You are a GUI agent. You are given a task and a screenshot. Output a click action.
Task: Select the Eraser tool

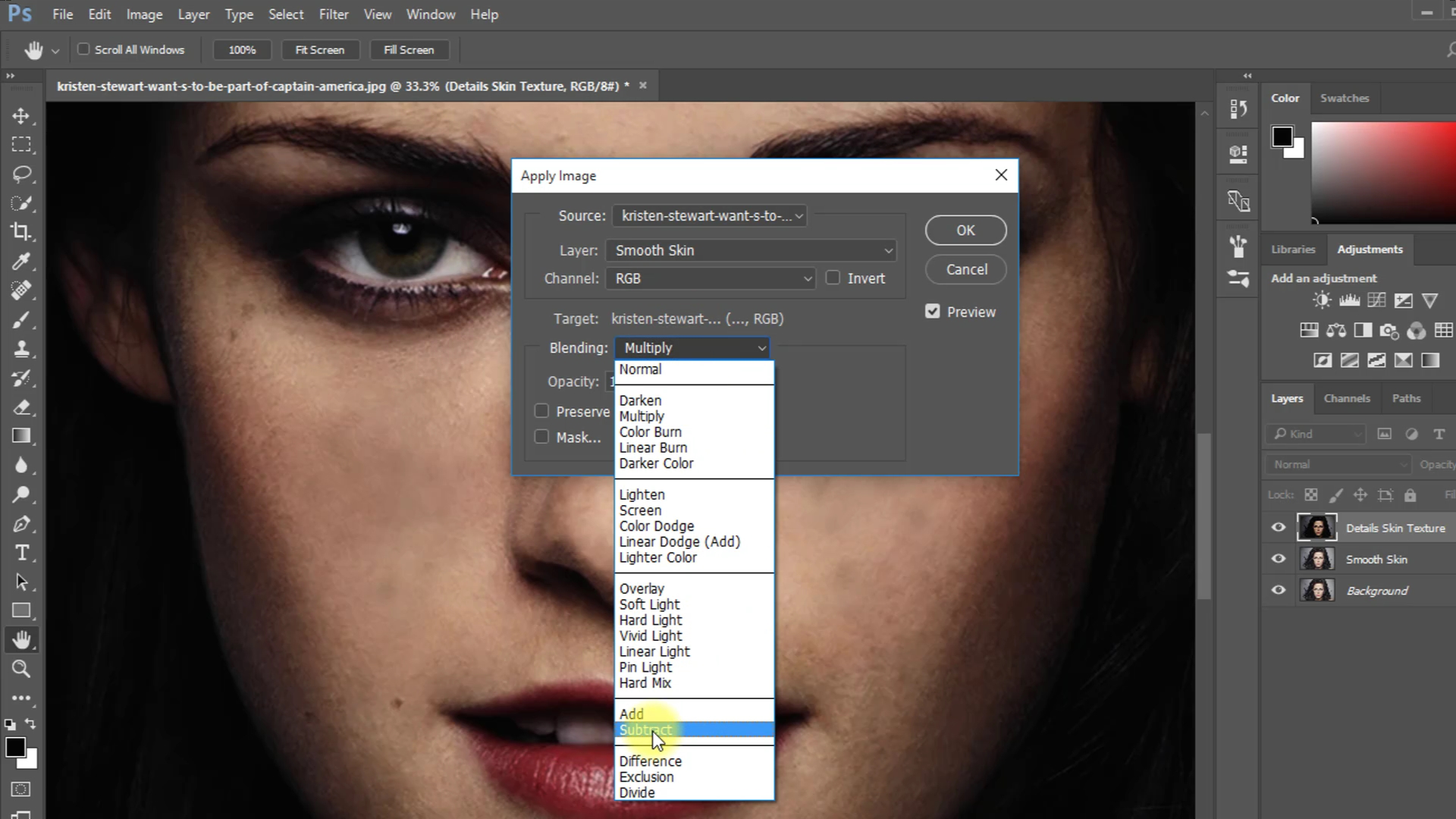click(x=21, y=407)
